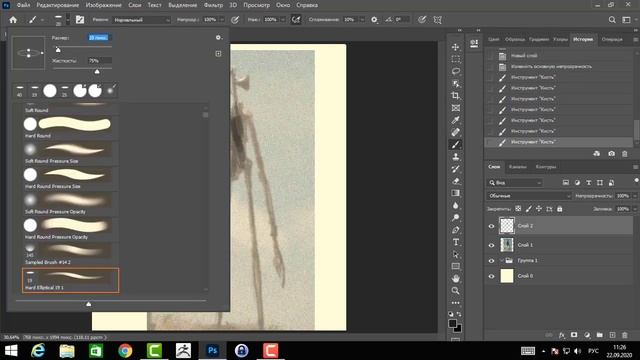Hide layer Слой 2
Screen dimensions: 640x360
[x=491, y=226]
